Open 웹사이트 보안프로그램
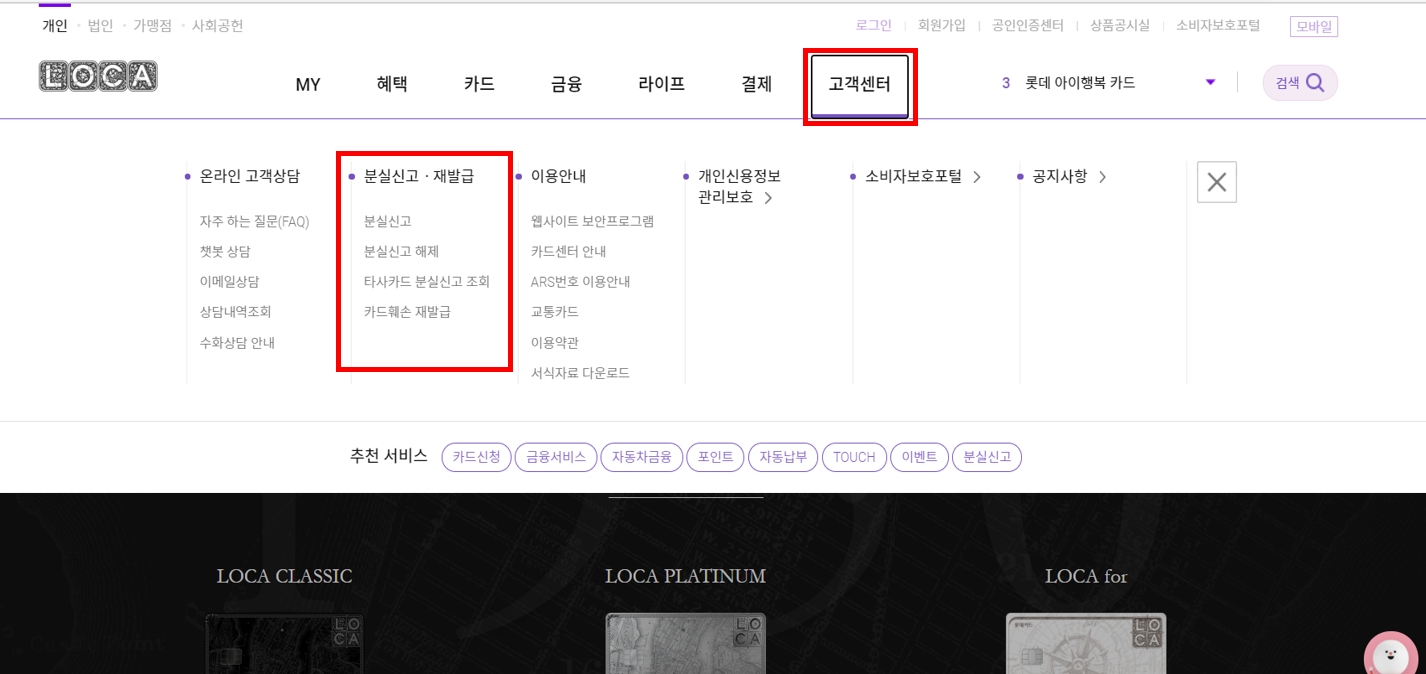This screenshot has height=674, width=1426. point(592,222)
